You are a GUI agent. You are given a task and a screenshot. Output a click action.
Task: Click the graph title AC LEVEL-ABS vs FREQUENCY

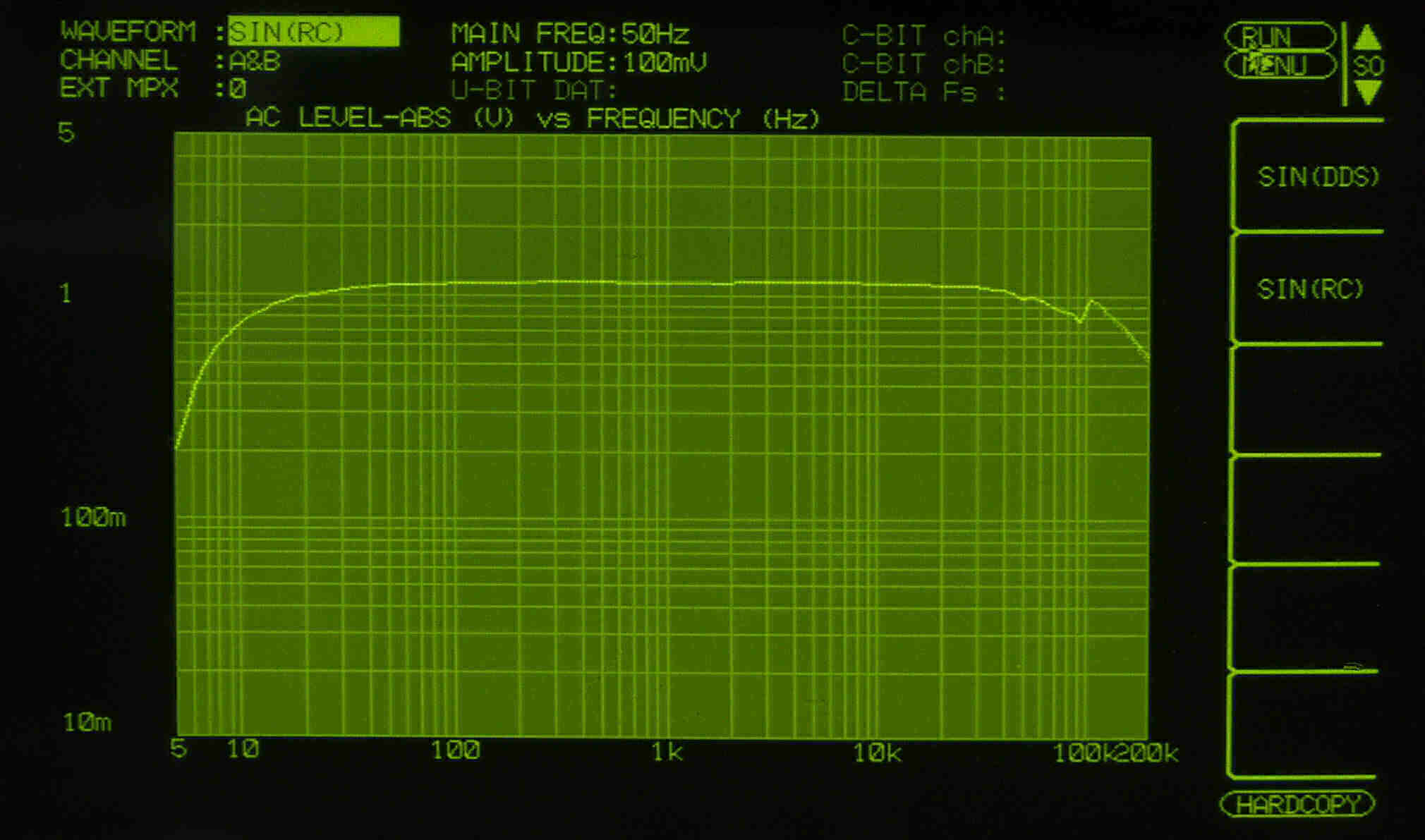[533, 118]
